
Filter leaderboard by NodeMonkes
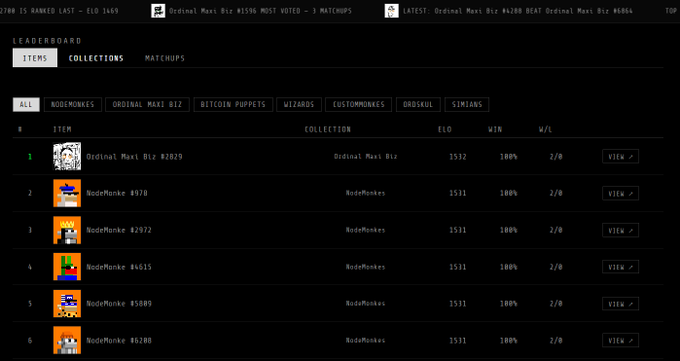click(x=72, y=105)
